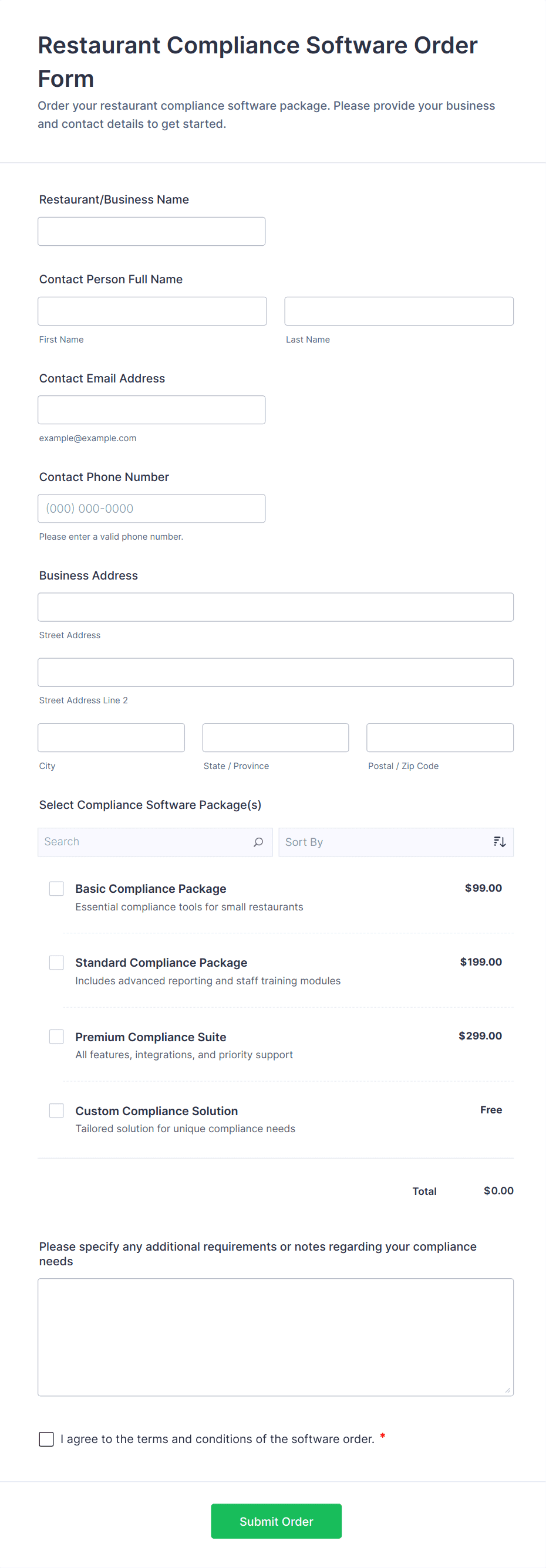Click the First Name input box
546x1568 pixels.
(151, 311)
